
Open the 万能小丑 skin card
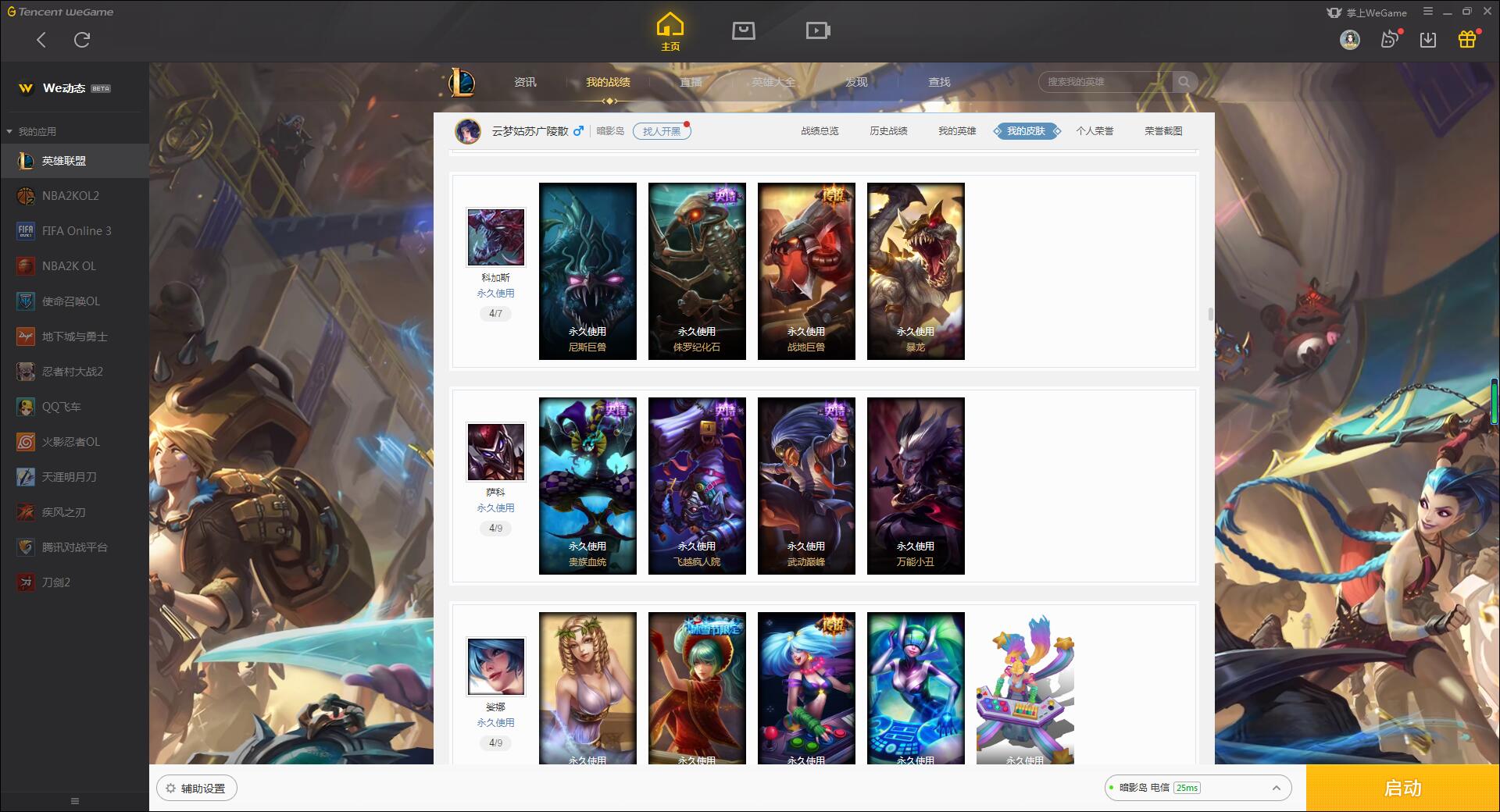coord(916,486)
